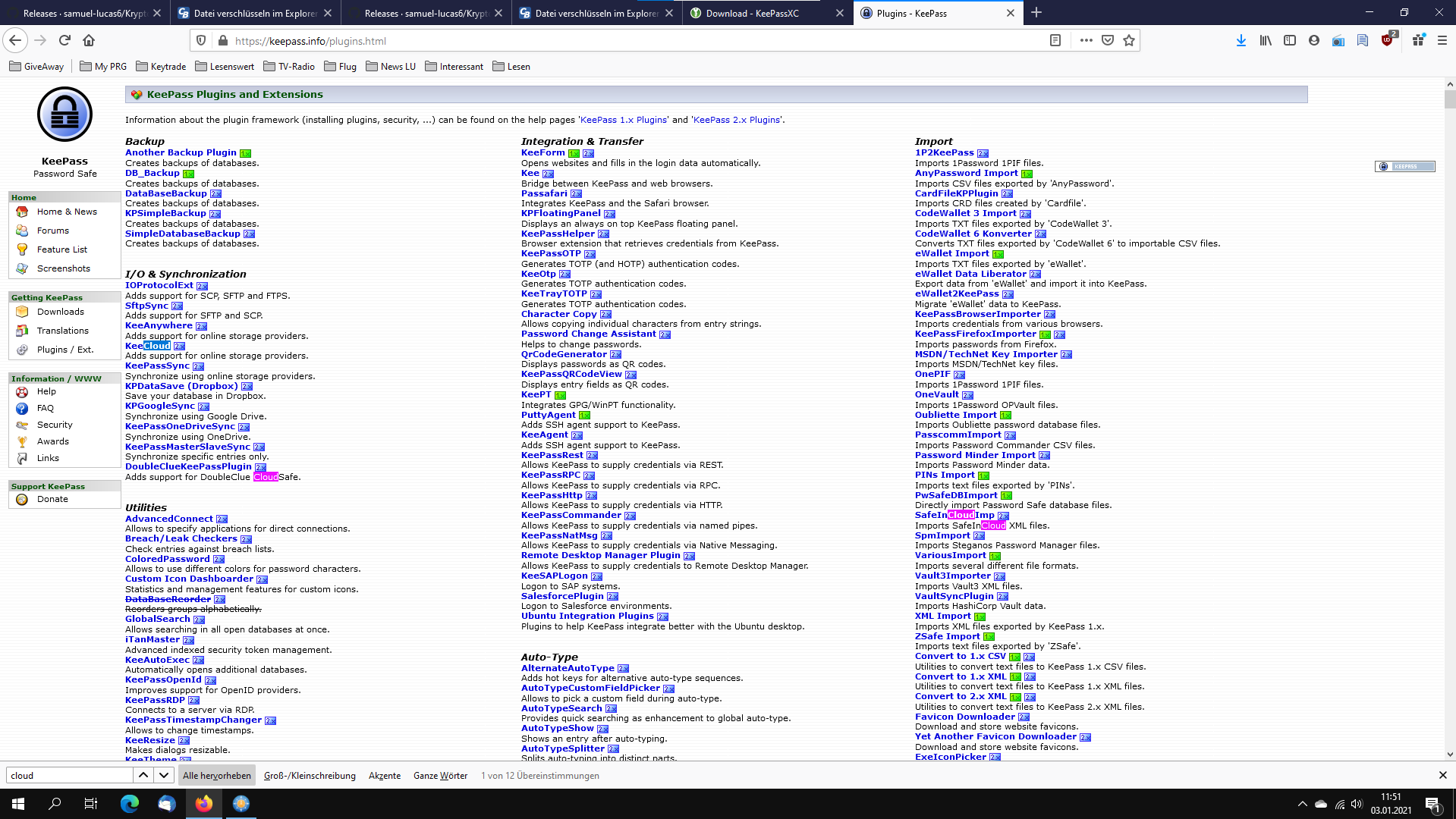Open the 'KeePass 2.x Plugins' help link
This screenshot has height=819, width=1456.
click(x=737, y=120)
